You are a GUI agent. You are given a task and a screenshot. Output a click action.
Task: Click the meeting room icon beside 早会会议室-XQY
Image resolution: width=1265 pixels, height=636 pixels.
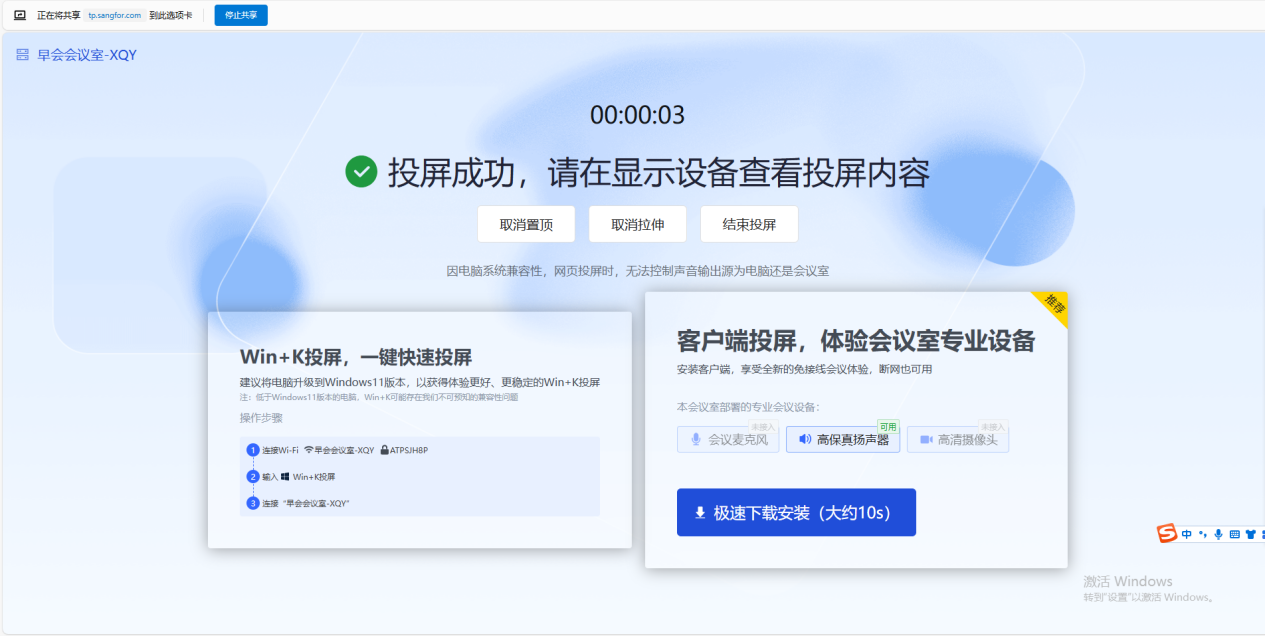click(22, 55)
